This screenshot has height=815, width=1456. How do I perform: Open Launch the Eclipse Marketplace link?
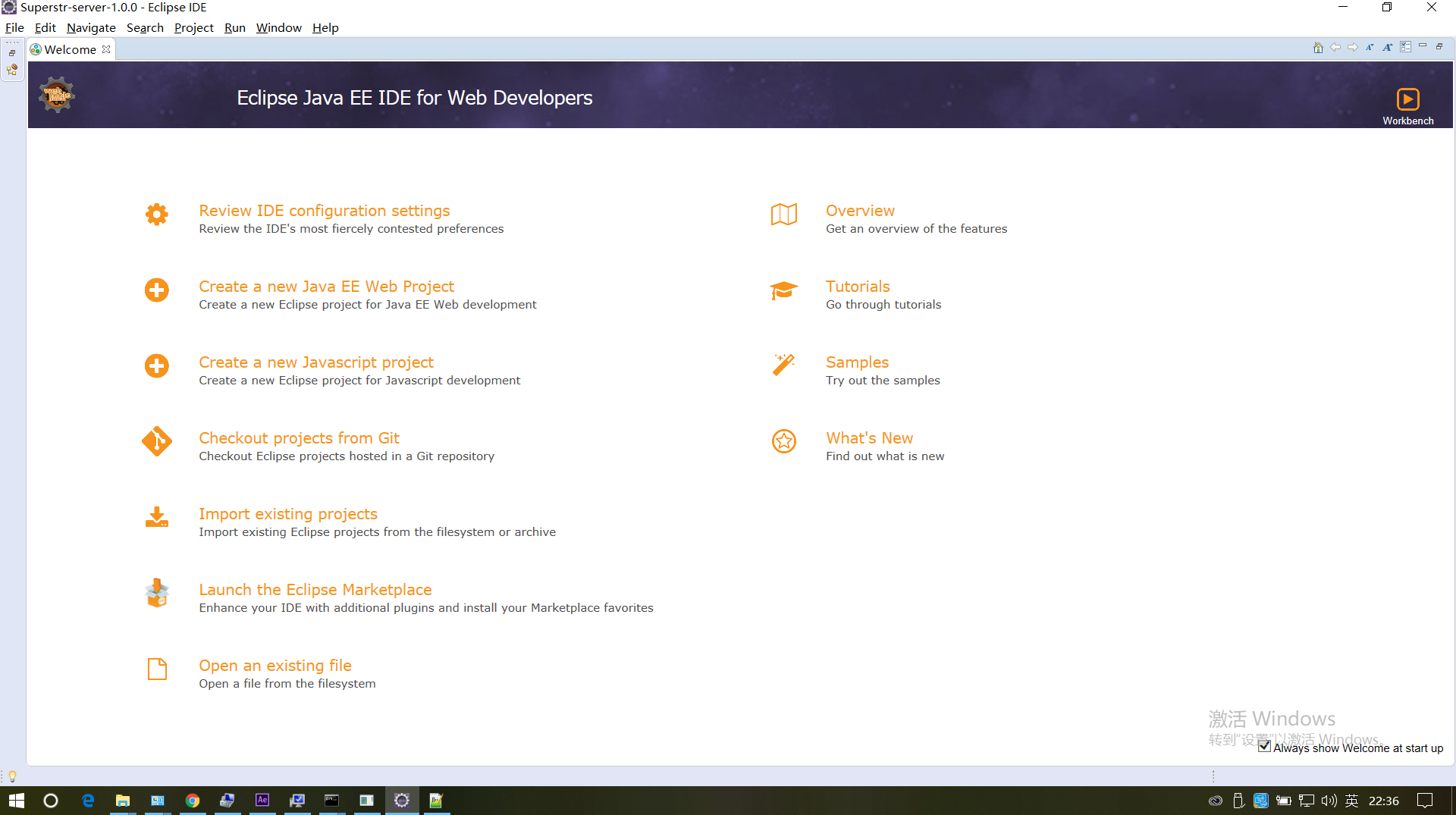coord(315,590)
